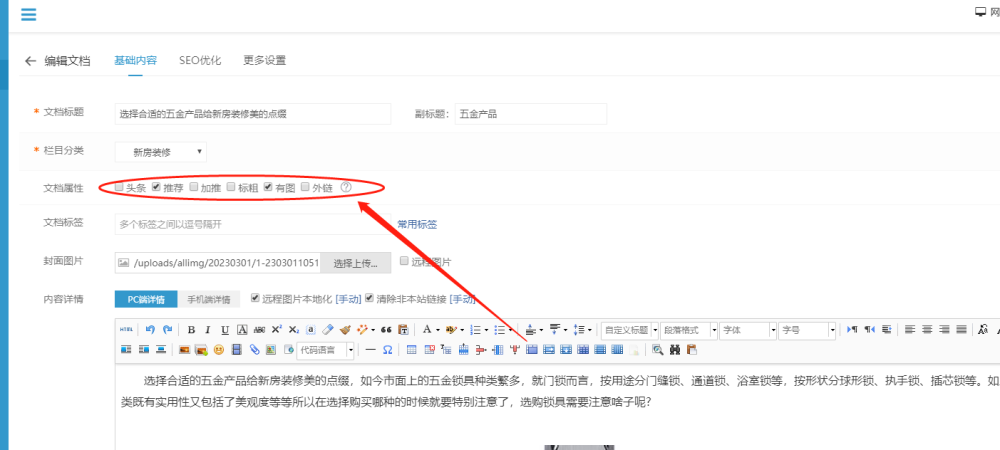
Task: Apply underline formatting
Action: pos(225,330)
